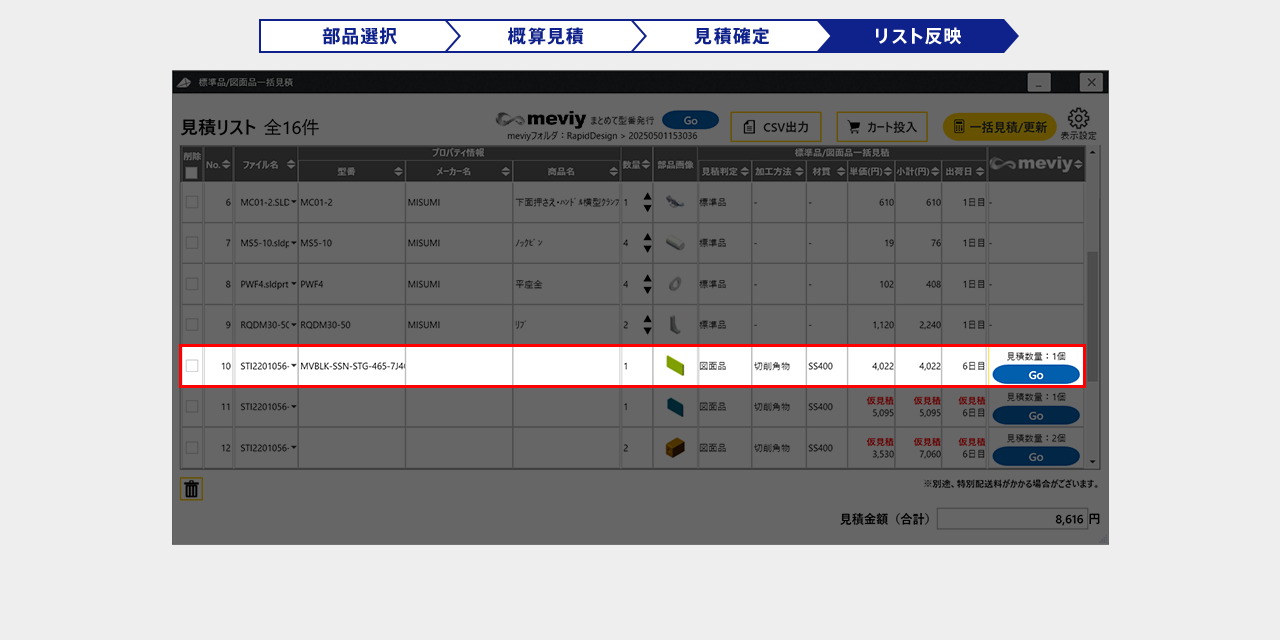Click Go button in highlighted row 10
This screenshot has width=1280, height=640.
(x=1035, y=375)
